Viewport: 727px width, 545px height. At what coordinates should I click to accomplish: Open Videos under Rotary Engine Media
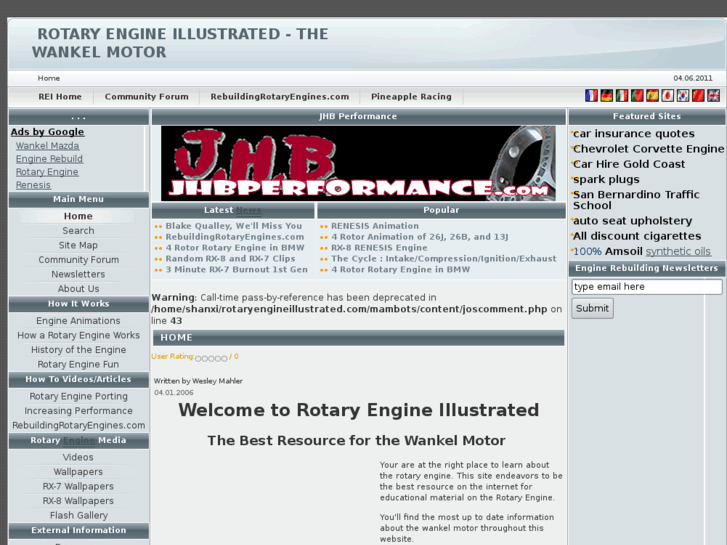point(78,457)
